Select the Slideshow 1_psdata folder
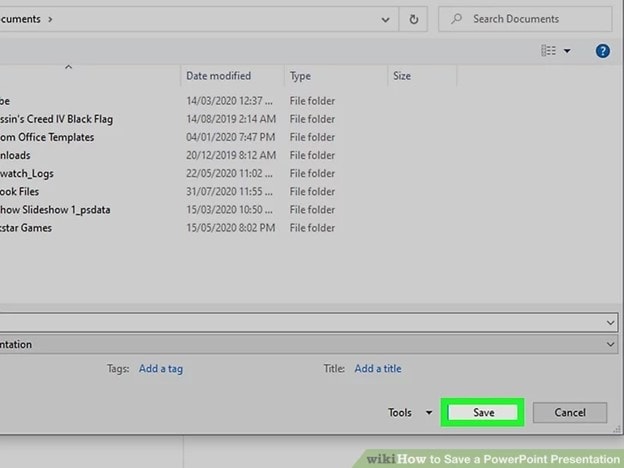624x468 pixels. [x=55, y=210]
